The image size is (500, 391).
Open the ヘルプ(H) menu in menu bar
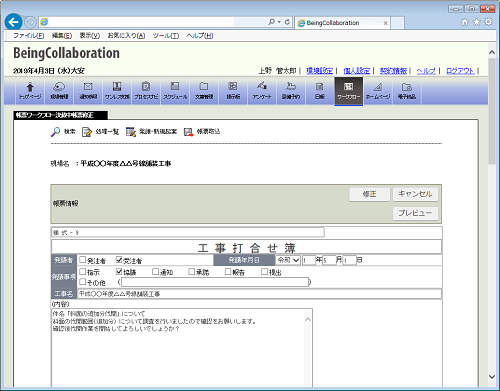click(200, 36)
